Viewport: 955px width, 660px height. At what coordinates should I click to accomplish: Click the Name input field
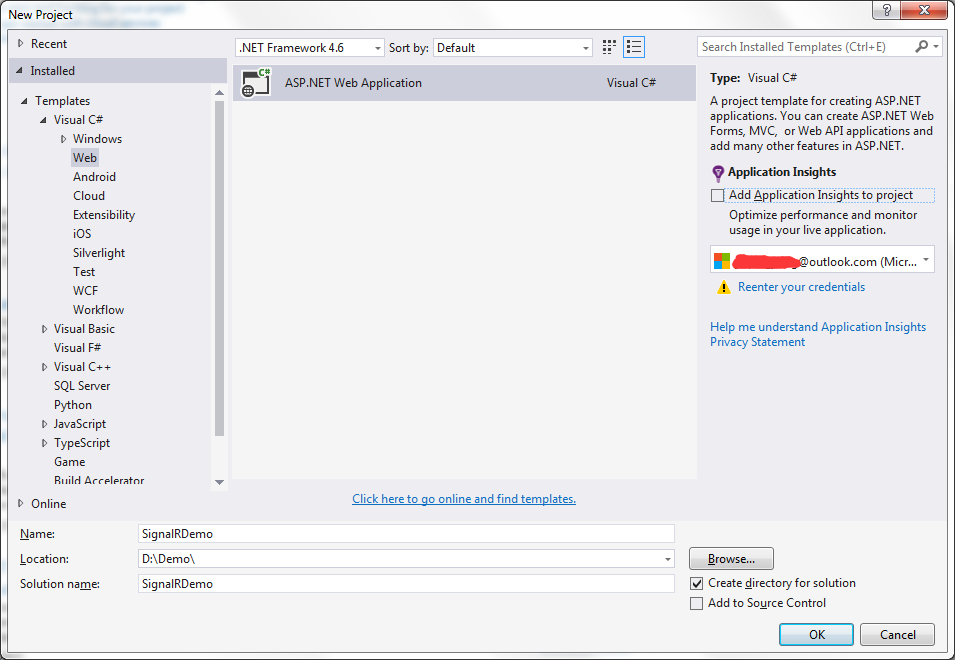pyautogui.click(x=406, y=533)
